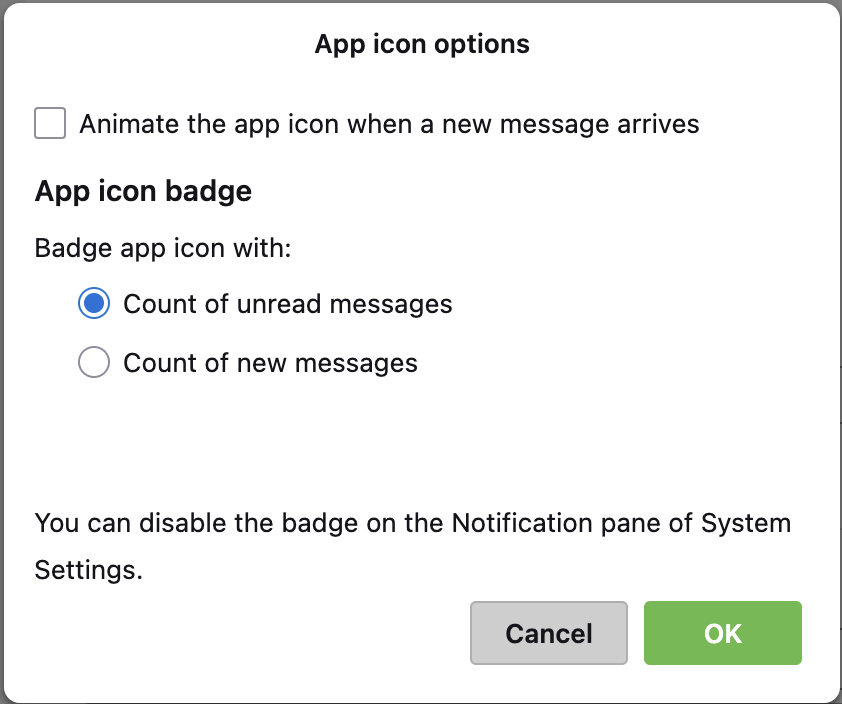Click the "App icon badge" section heading
842x704 pixels.
coord(143,191)
